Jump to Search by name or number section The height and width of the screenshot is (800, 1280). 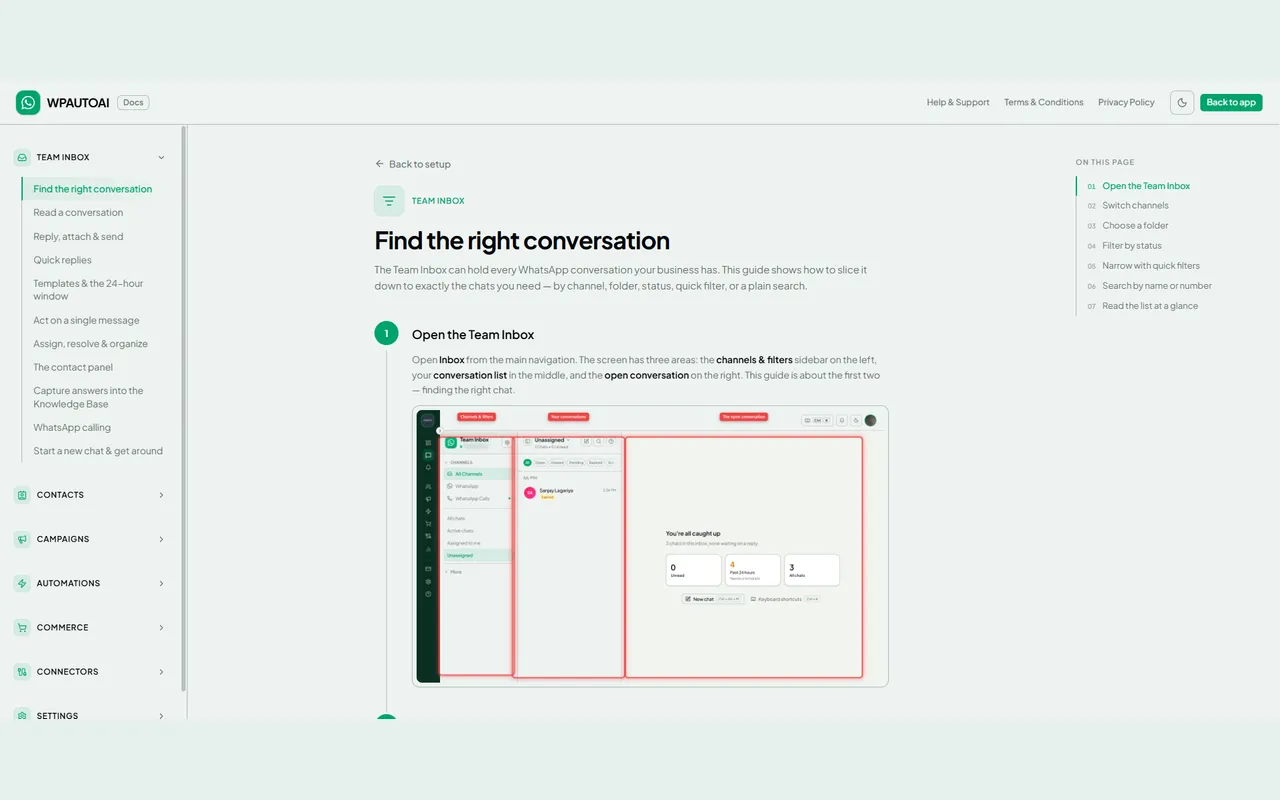point(1157,286)
